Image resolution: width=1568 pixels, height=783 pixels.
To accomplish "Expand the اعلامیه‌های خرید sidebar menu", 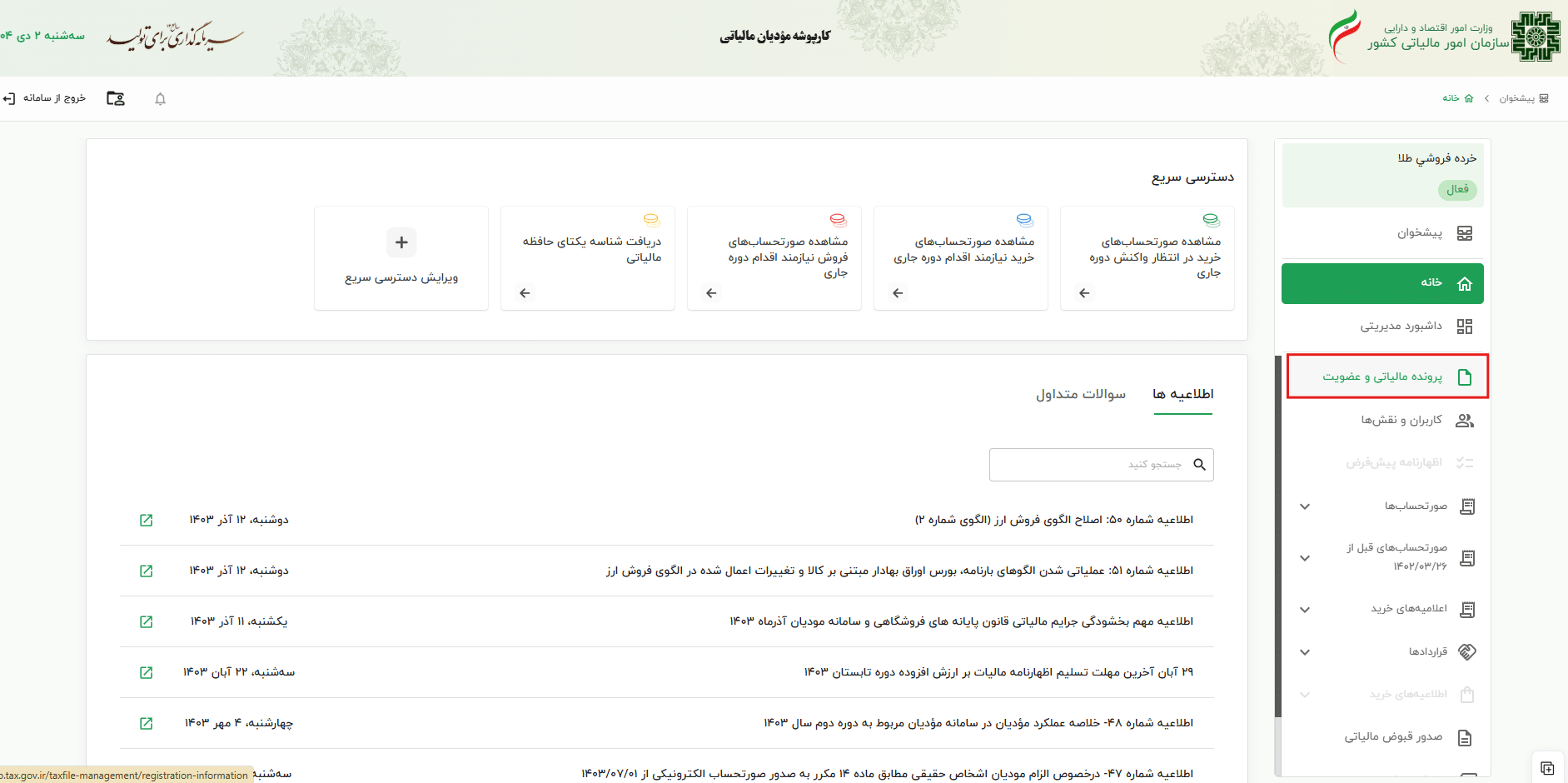I will [1305, 610].
